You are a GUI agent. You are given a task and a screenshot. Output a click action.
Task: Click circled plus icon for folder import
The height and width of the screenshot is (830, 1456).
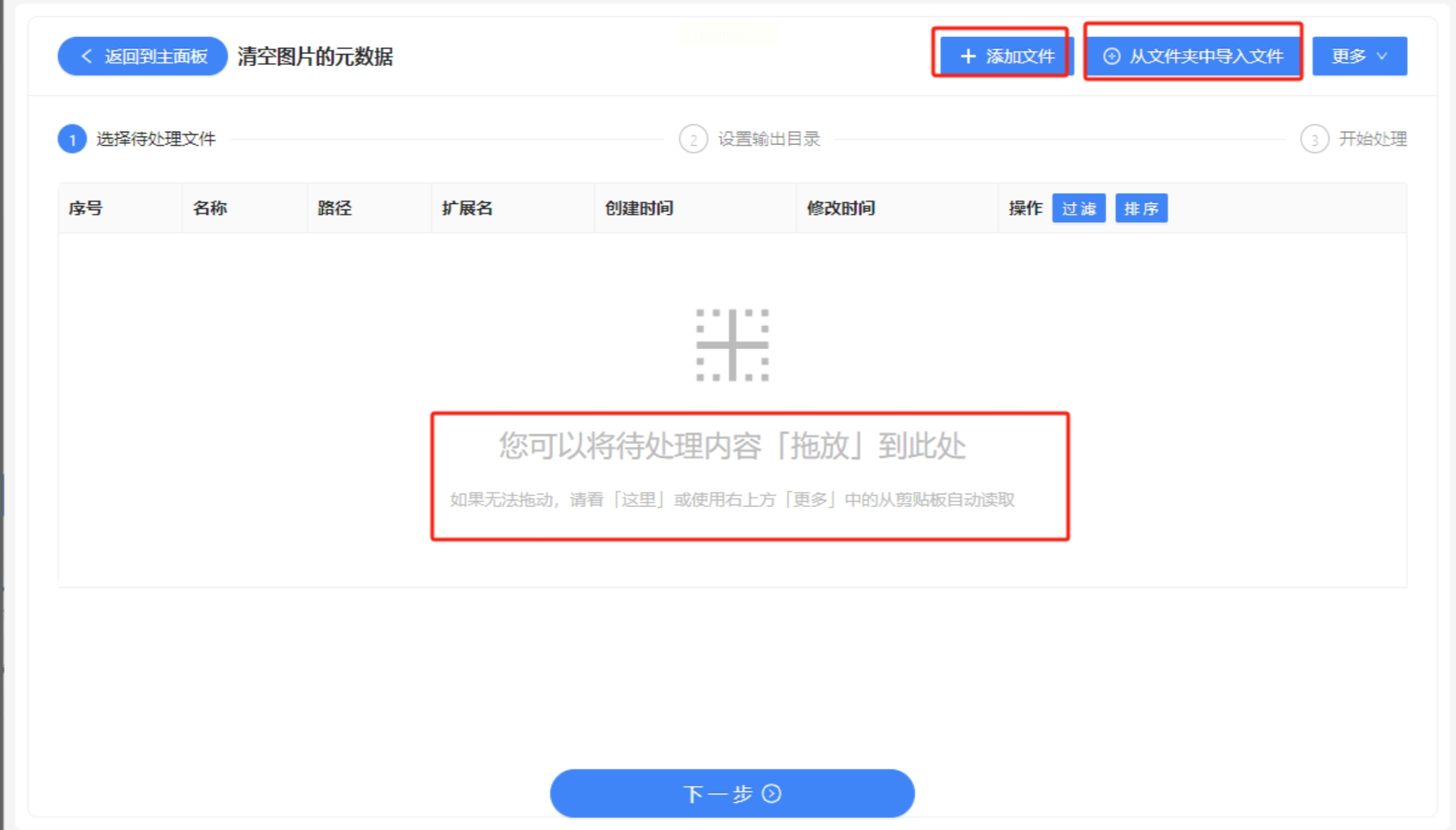click(1111, 56)
